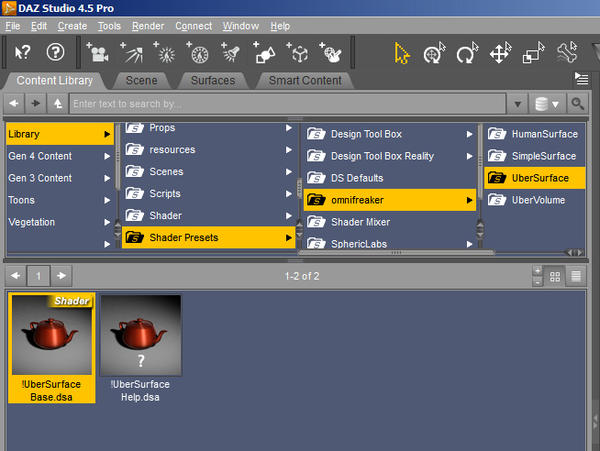600x451 pixels.
Task: Select the UberSurface folder
Action: pos(535,178)
